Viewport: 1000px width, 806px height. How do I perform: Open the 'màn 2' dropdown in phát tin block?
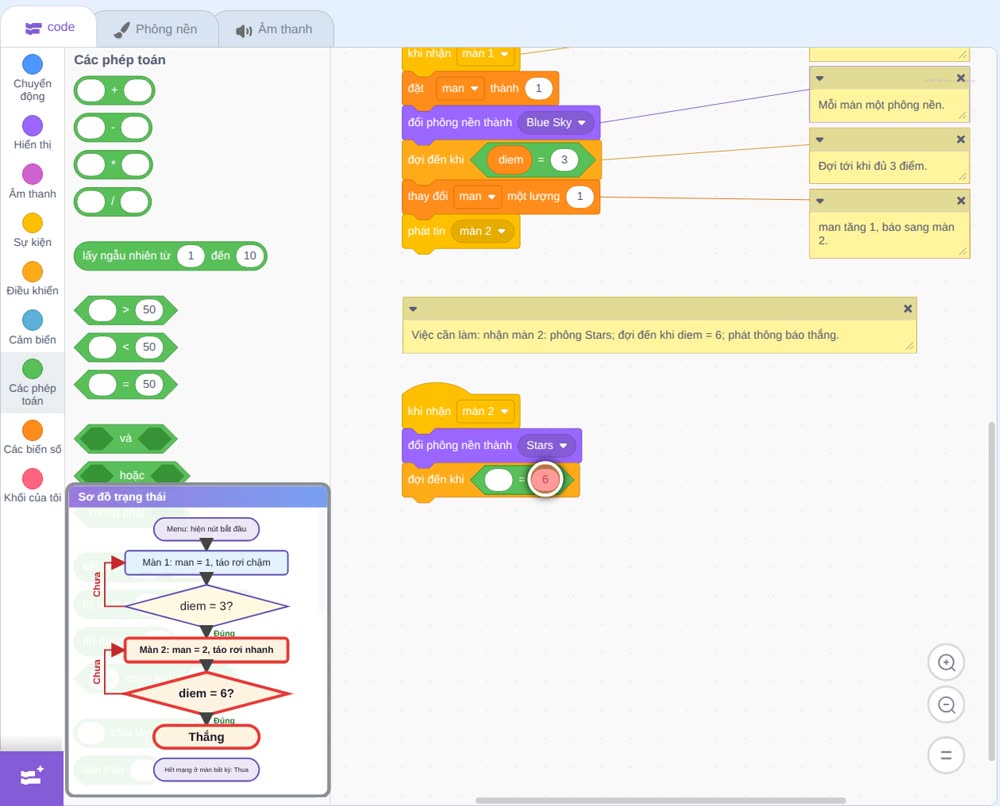(x=482, y=231)
